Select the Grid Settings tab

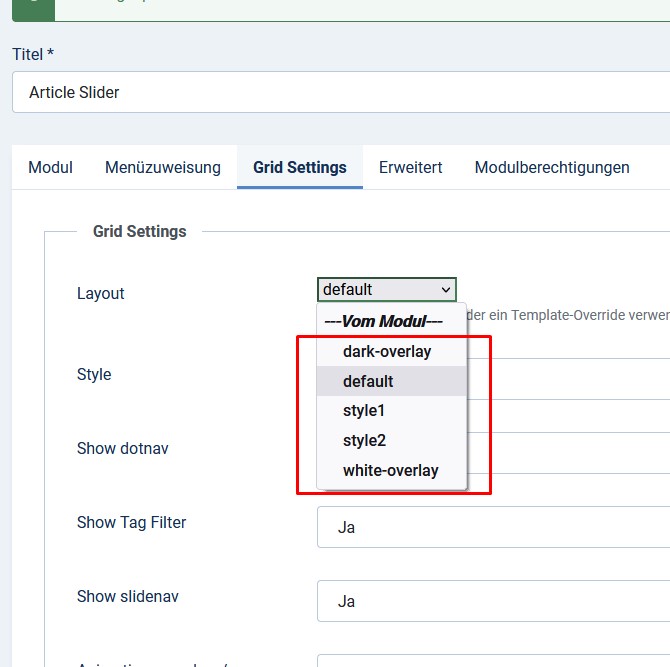tap(300, 167)
